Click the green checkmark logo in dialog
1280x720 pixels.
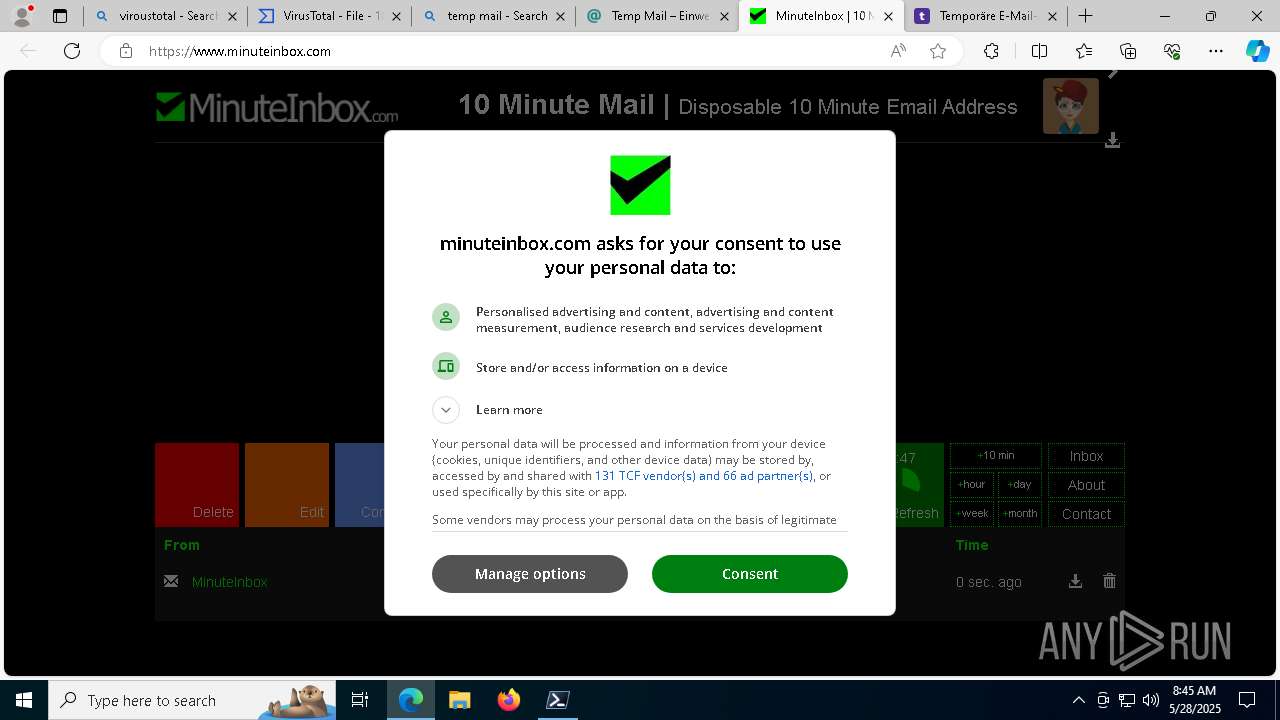point(640,185)
